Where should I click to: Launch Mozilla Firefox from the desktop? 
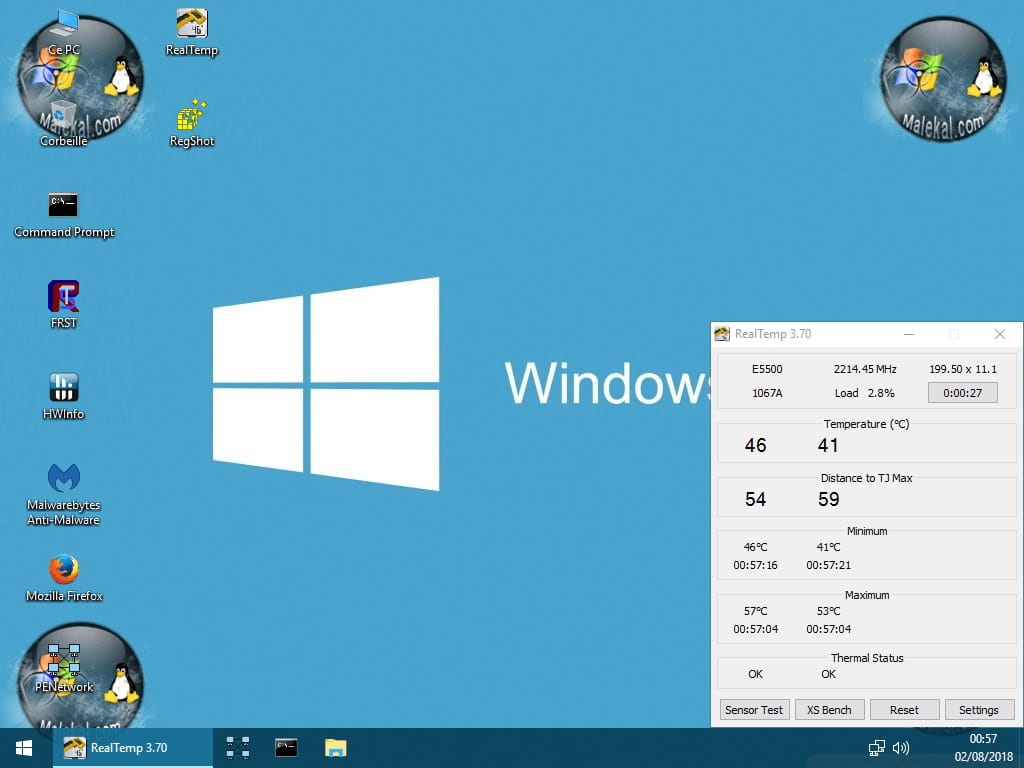point(64,578)
